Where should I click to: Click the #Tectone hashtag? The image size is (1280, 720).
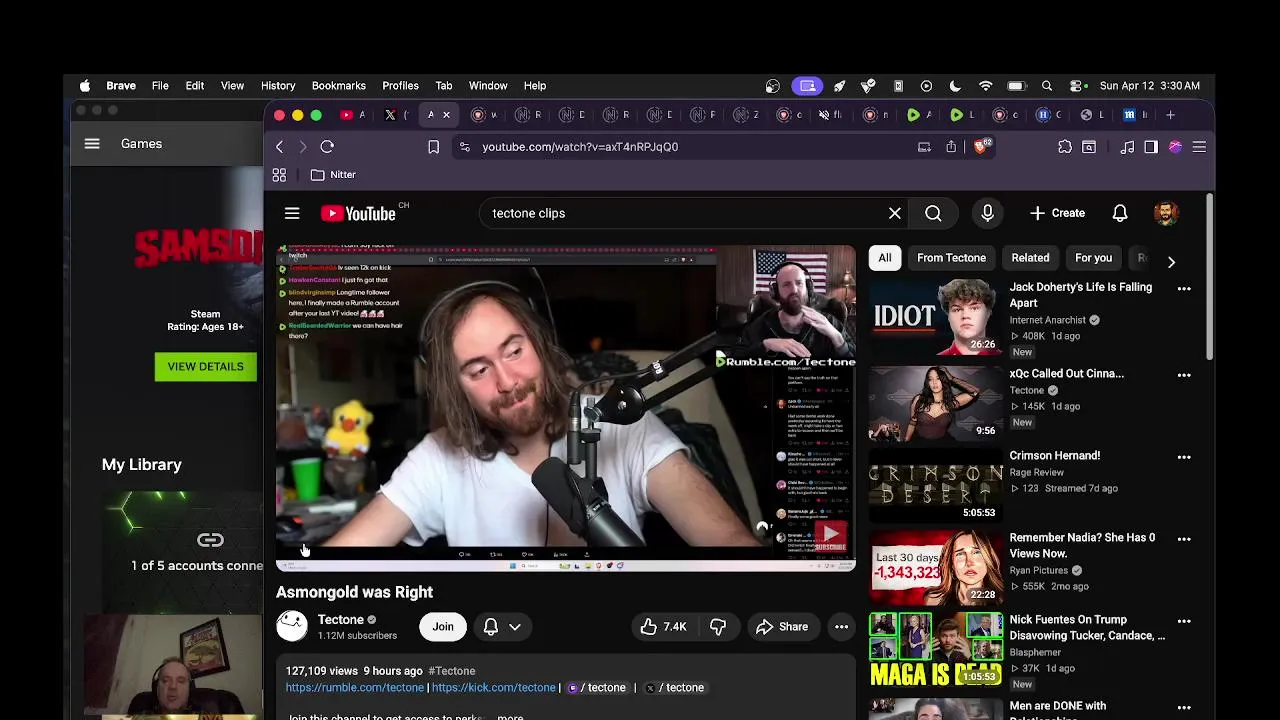452,671
